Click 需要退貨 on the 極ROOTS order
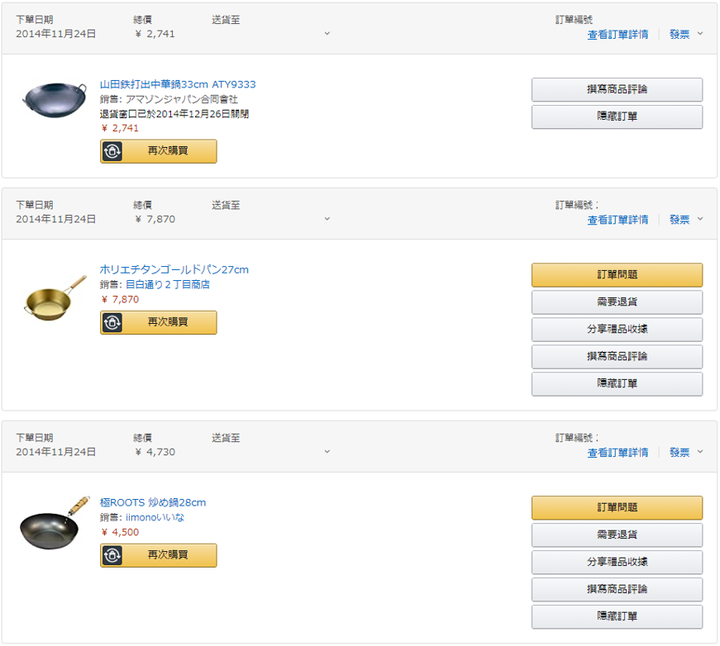The height and width of the screenshot is (646, 720). click(x=616, y=535)
